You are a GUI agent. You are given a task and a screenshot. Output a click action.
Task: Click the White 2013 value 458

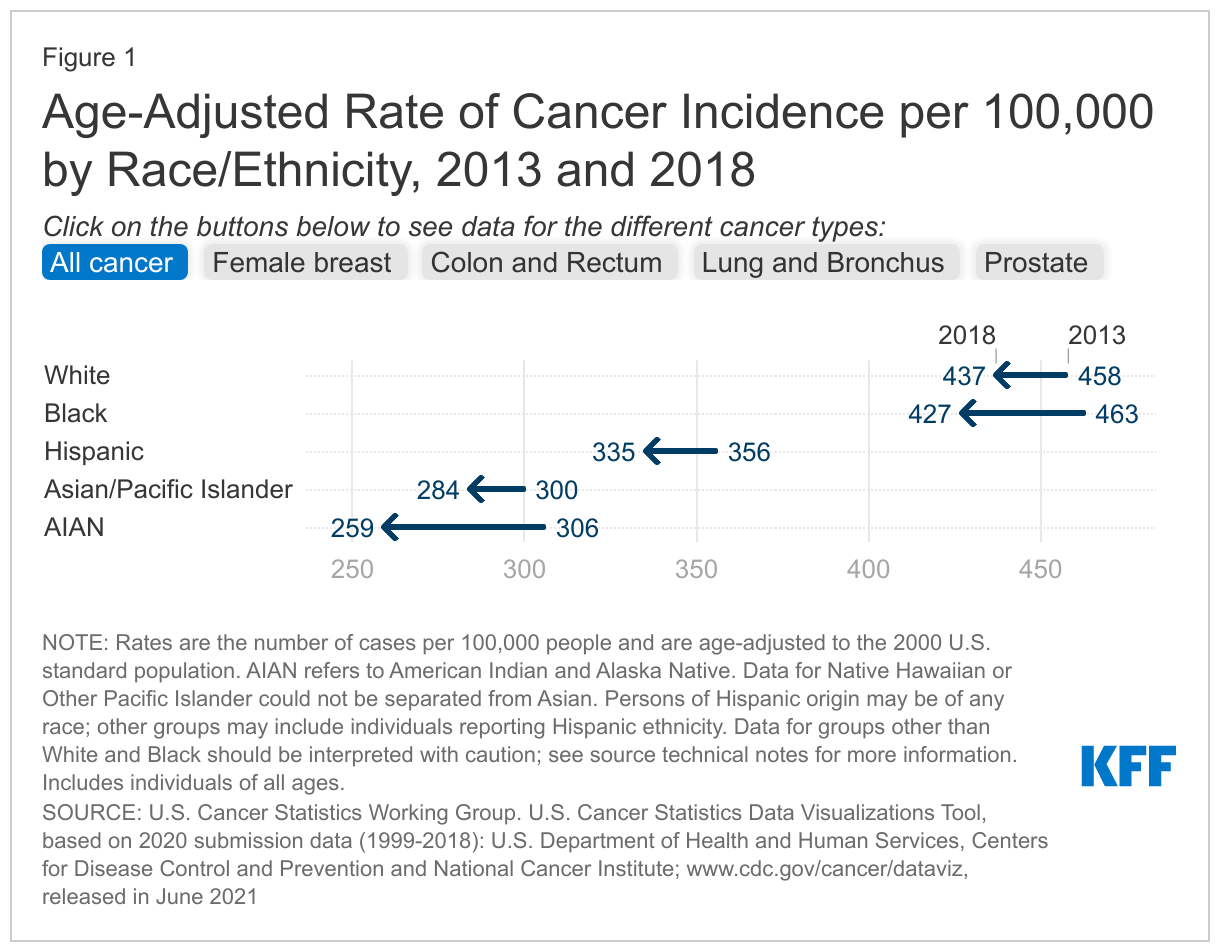coord(1099,376)
